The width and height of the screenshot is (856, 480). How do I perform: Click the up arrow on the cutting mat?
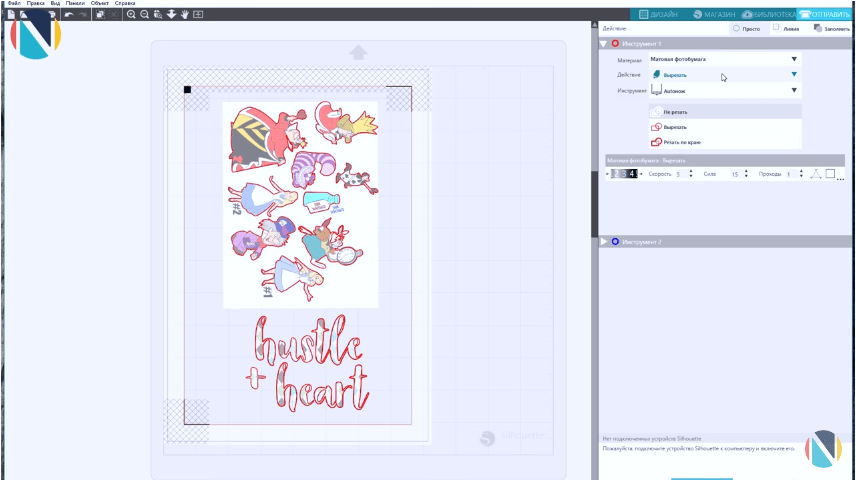click(358, 52)
